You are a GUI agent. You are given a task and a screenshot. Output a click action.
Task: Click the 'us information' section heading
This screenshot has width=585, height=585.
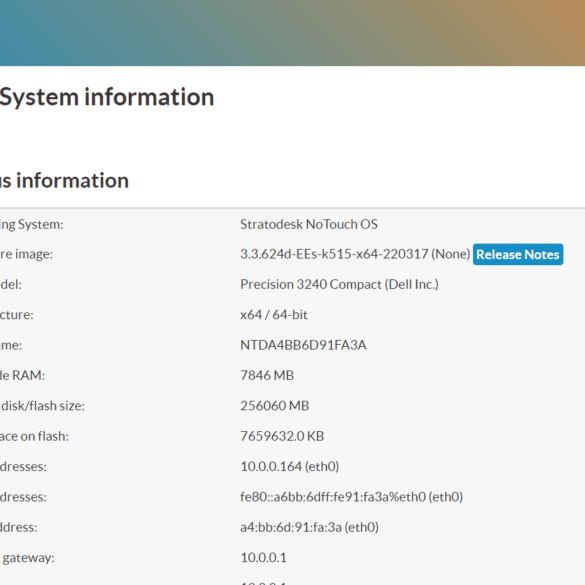(65, 181)
